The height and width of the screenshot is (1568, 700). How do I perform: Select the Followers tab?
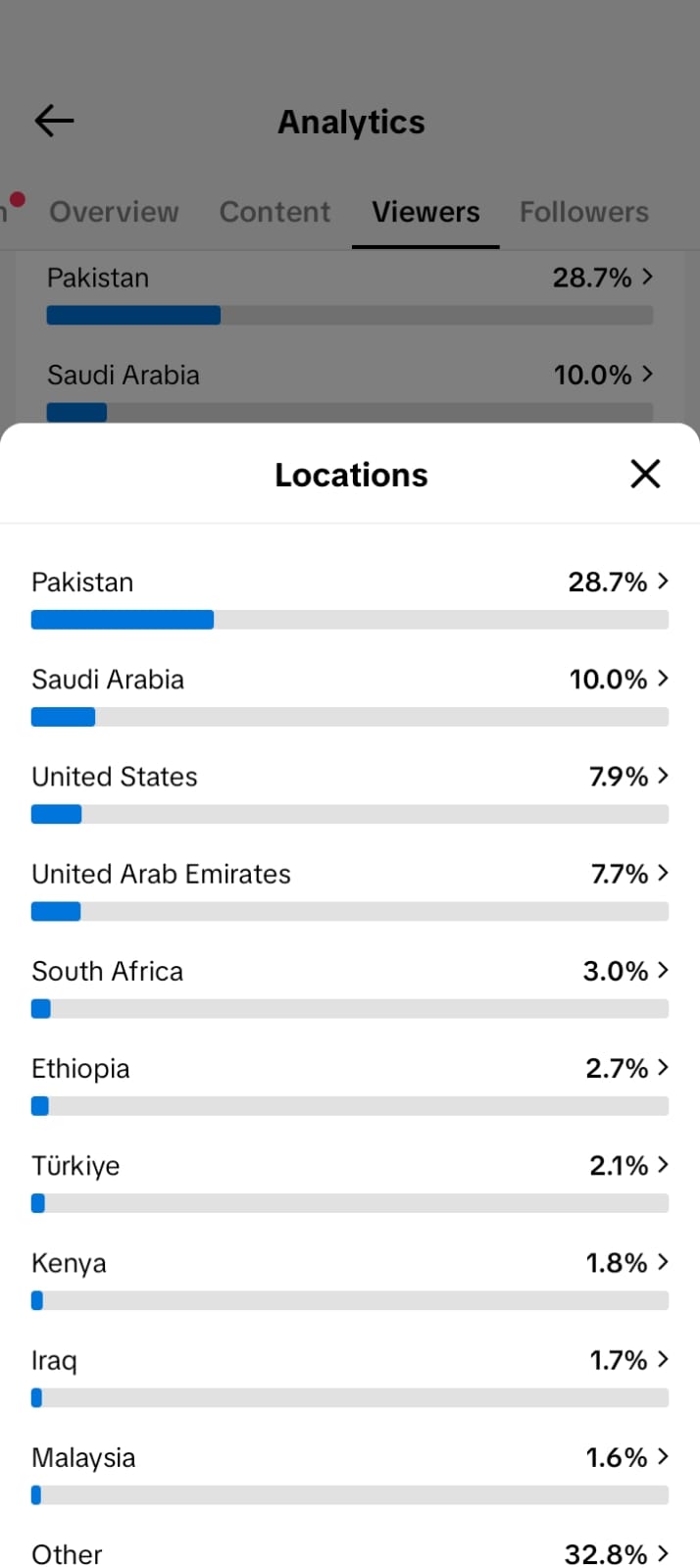pyautogui.click(x=584, y=212)
